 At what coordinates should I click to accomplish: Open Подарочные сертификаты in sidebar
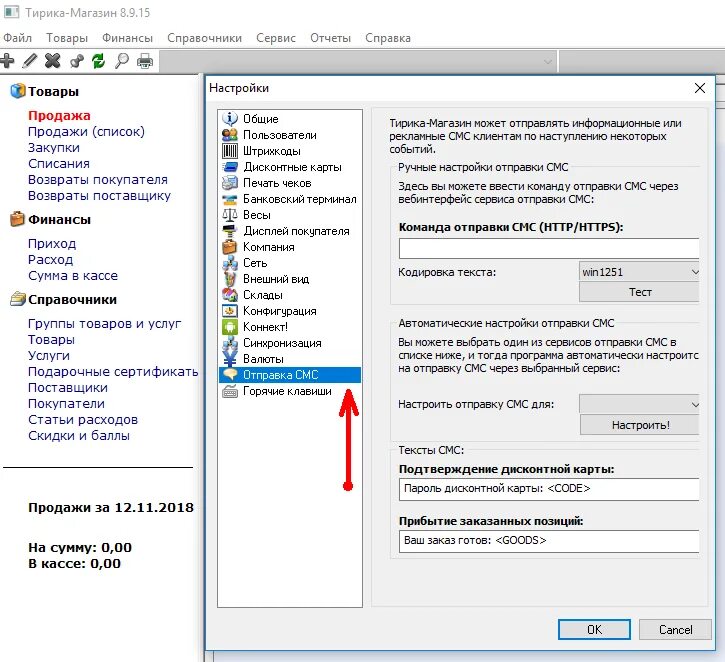113,372
